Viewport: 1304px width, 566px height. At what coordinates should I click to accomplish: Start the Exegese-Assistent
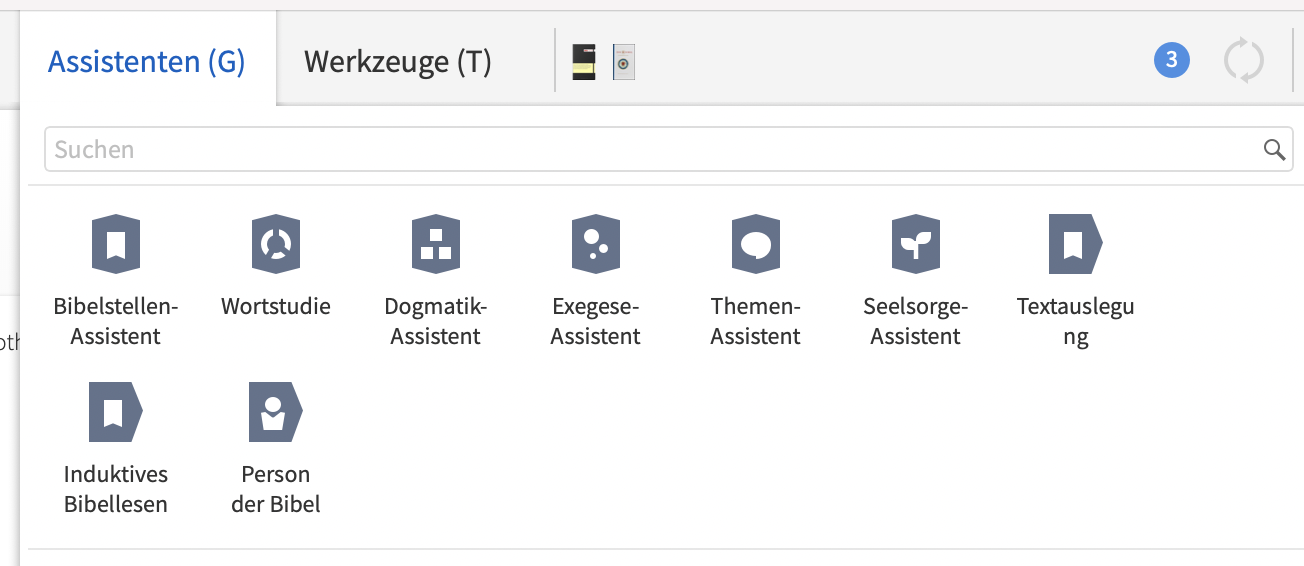coord(596,244)
